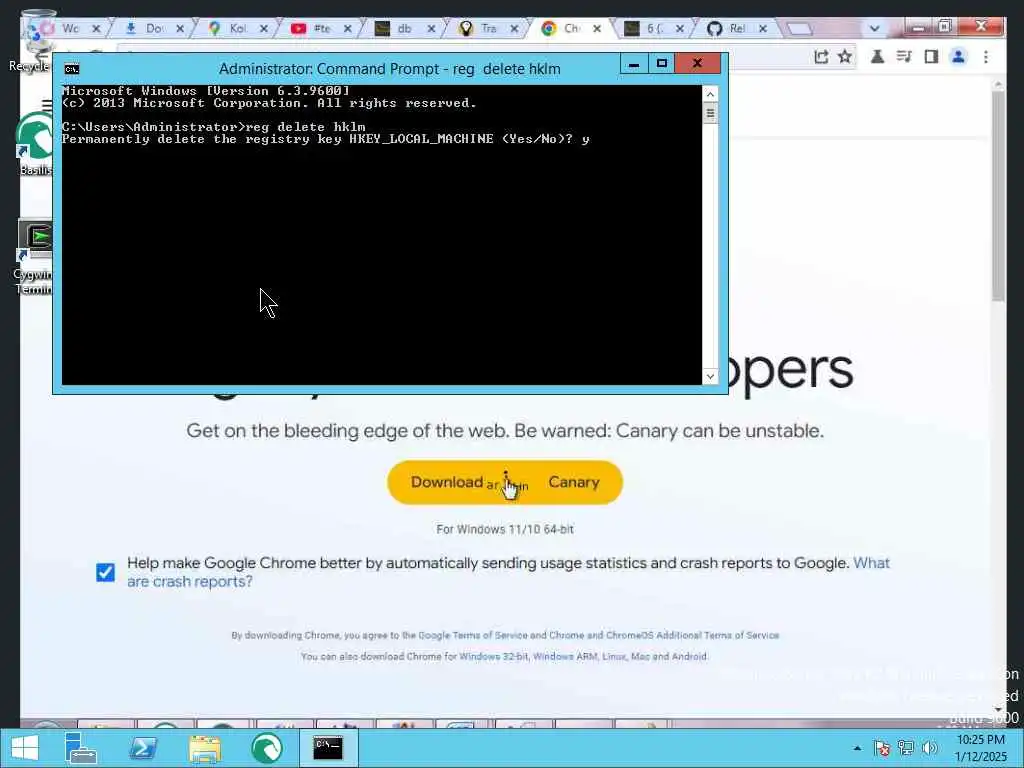
Task: Click Command Prompt scroll up arrow
Action: (x=710, y=95)
